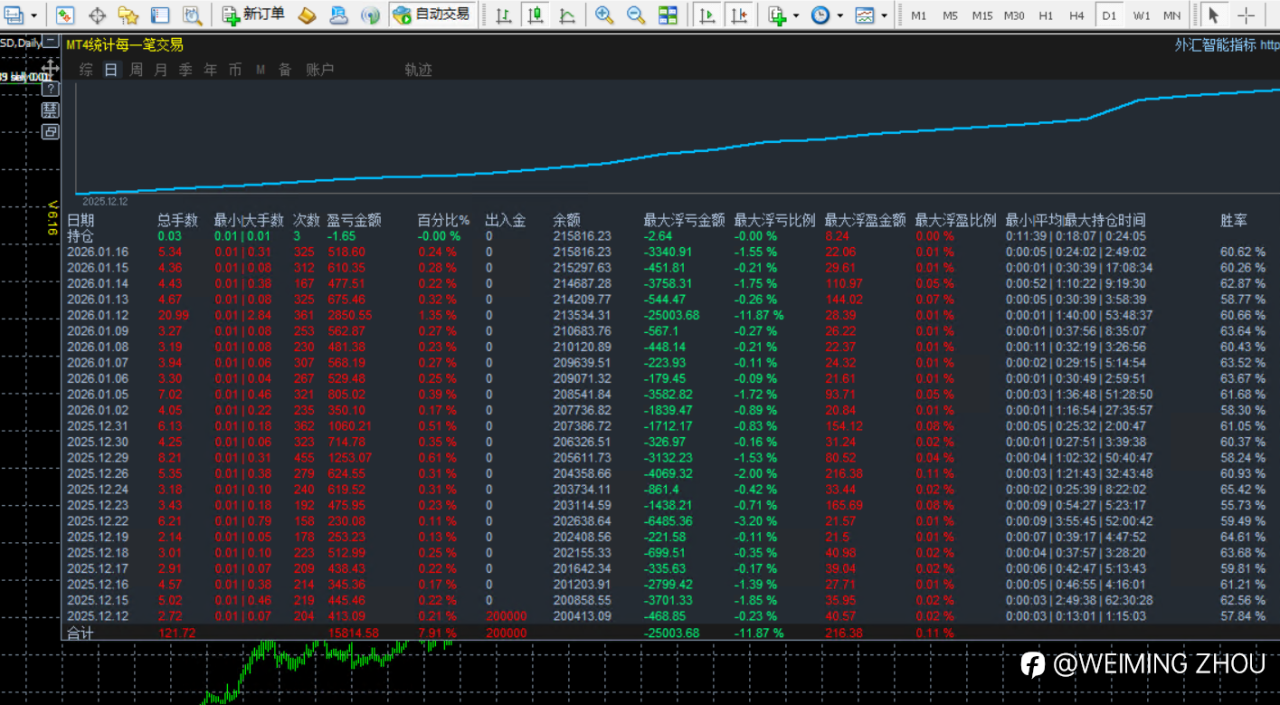
Task: Open the Data Window crosshair-circle icon
Action: pyautogui.click(x=97, y=15)
